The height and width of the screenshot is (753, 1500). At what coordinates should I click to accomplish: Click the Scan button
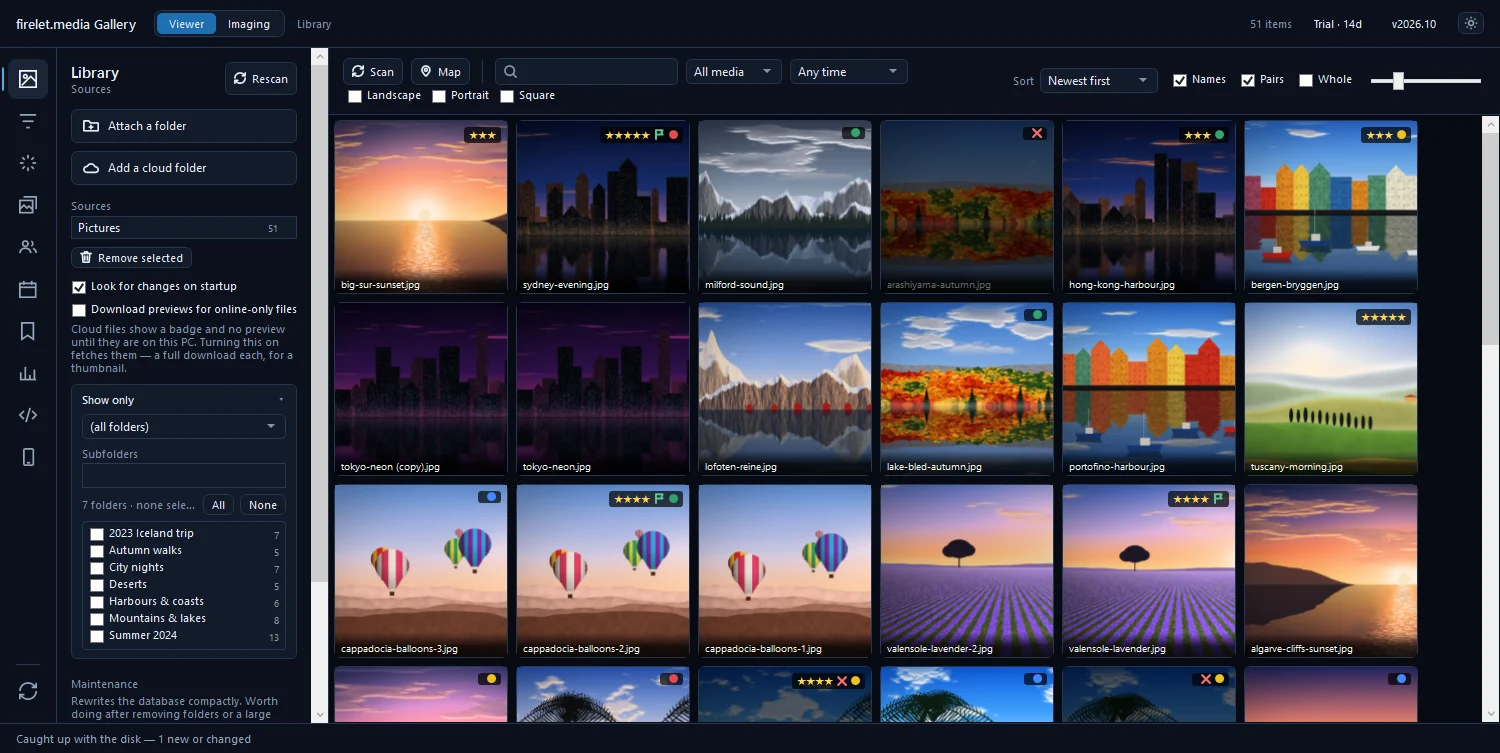coord(373,72)
